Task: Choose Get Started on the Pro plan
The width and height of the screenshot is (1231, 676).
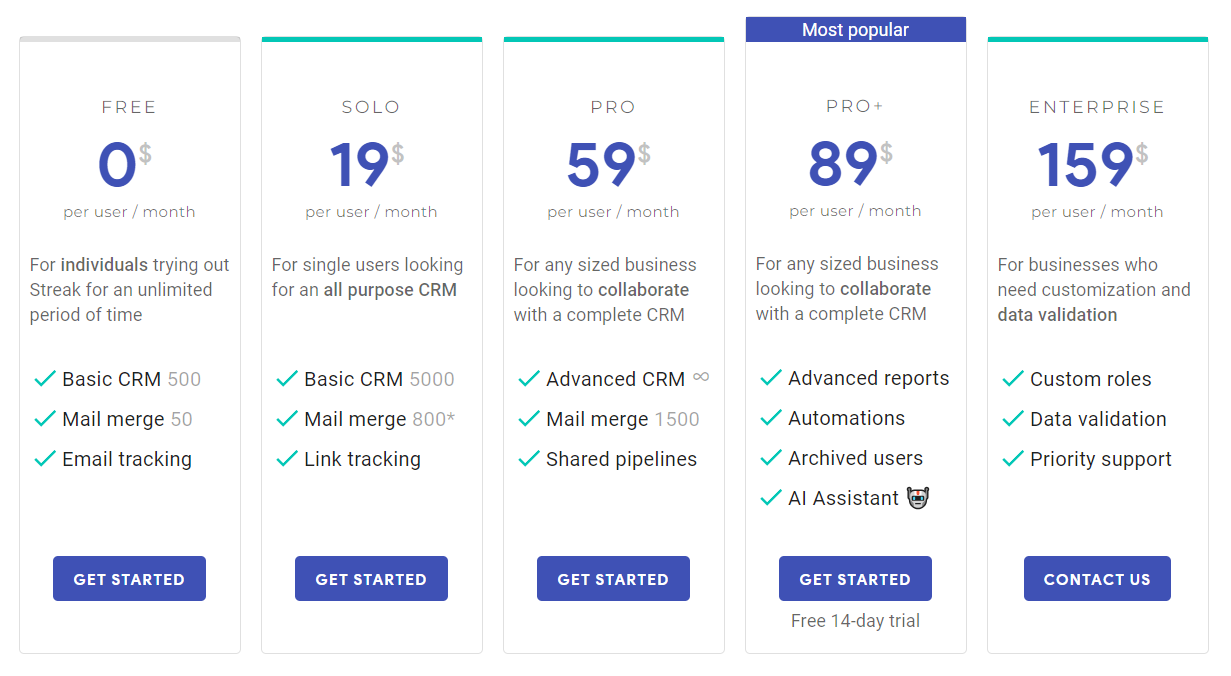Action: (x=613, y=579)
